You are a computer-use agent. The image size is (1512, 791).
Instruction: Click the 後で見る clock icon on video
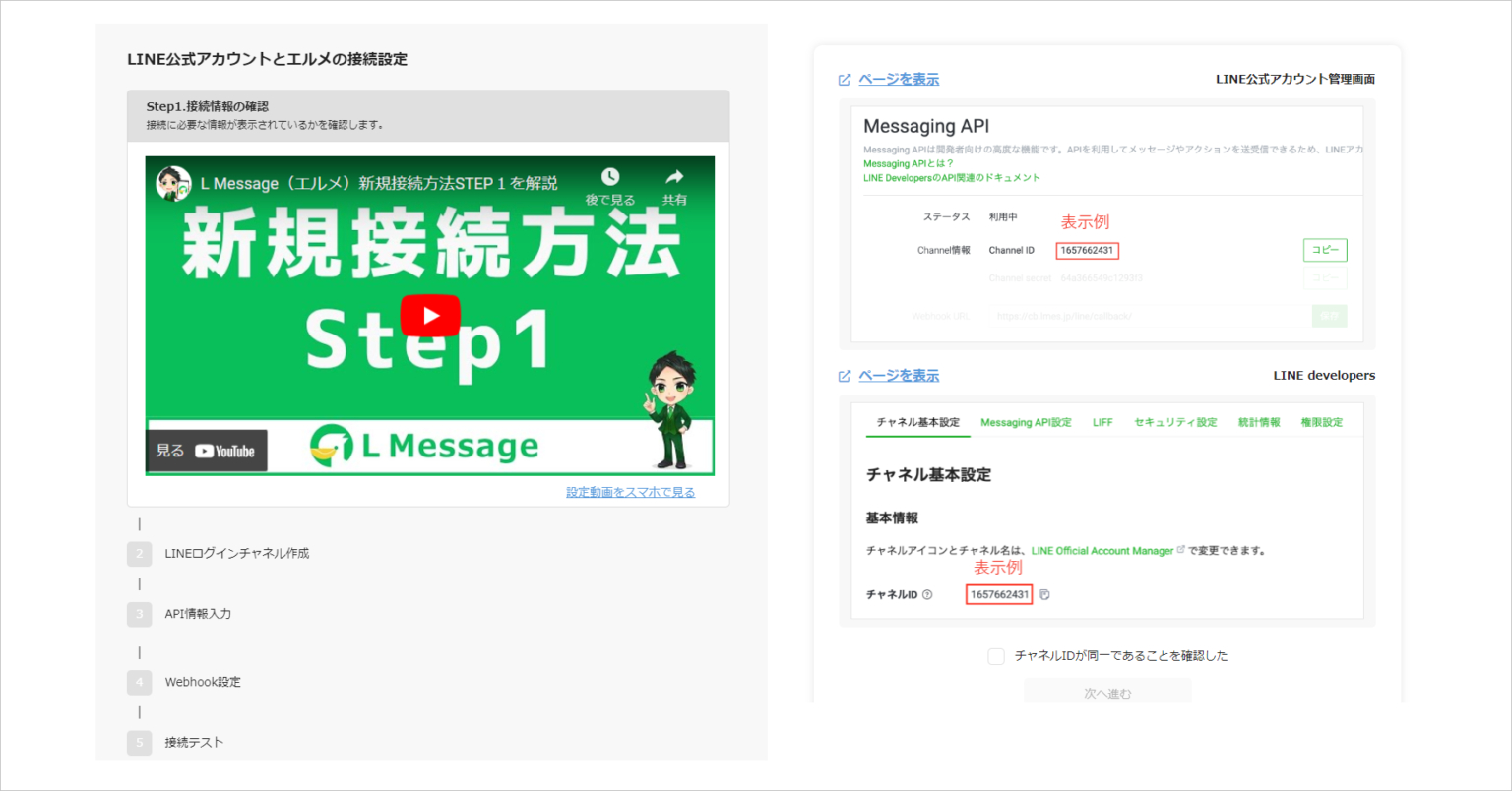pos(610,177)
